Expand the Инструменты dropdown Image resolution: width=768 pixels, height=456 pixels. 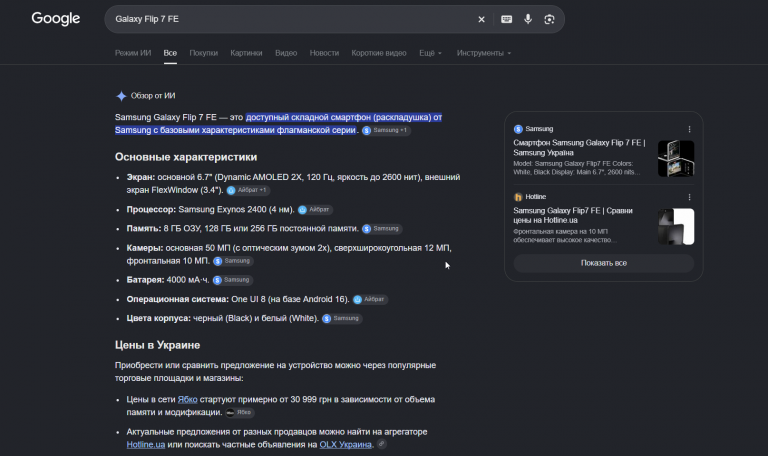[483, 53]
